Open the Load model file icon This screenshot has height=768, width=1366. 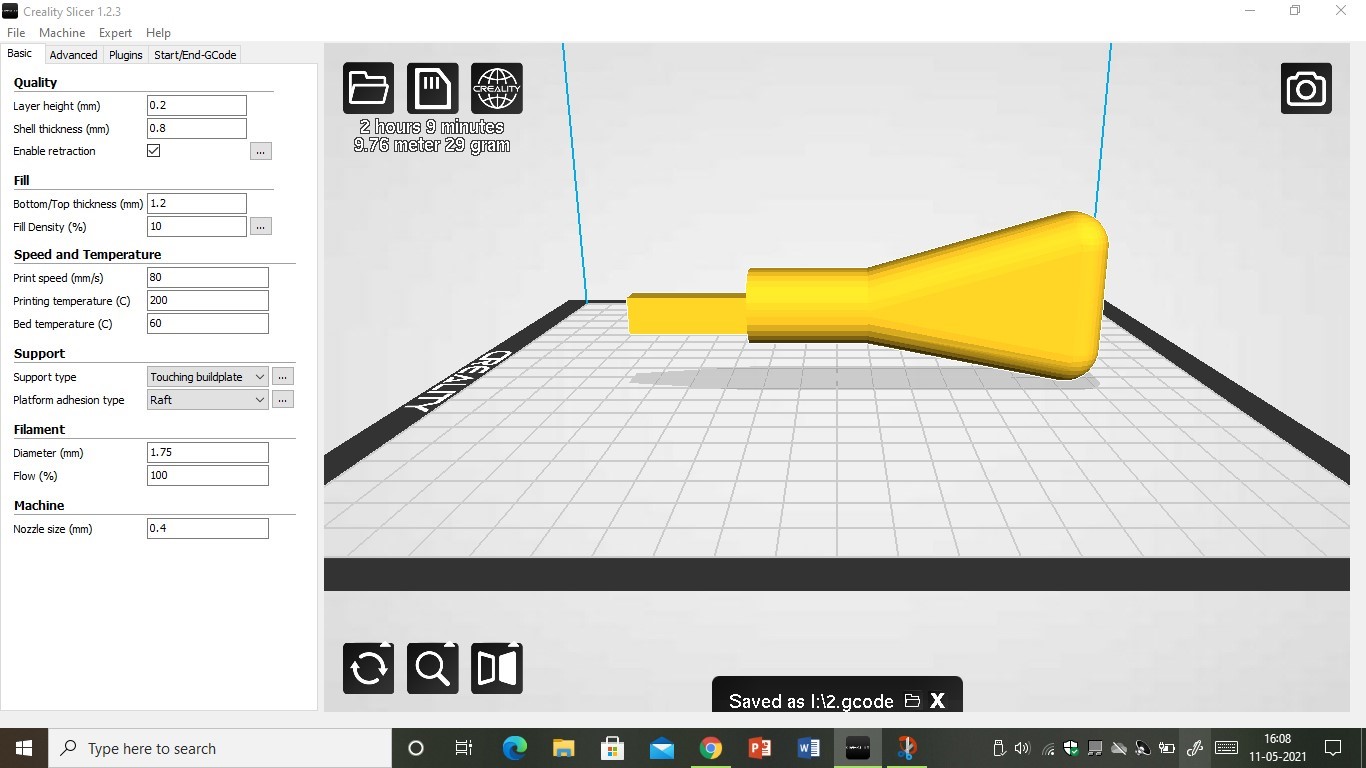pos(368,88)
